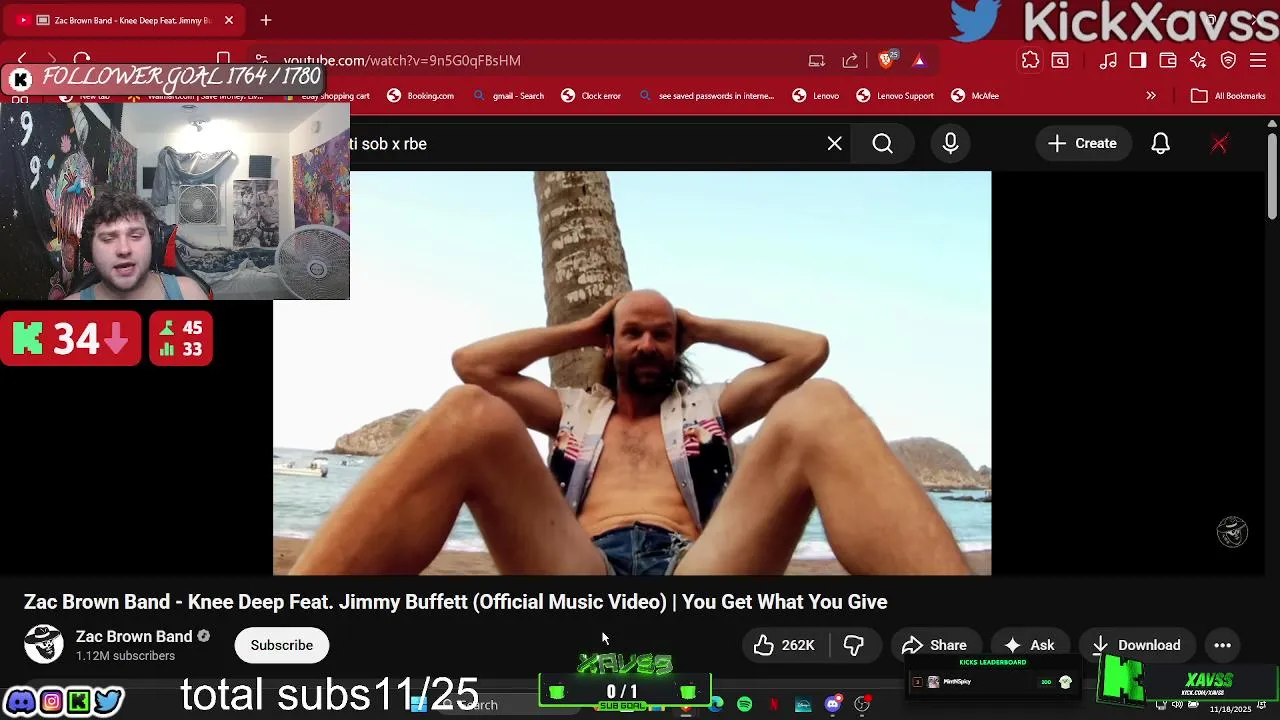
Task: Open Spotify from the taskbar
Action: pyautogui.click(x=745, y=705)
